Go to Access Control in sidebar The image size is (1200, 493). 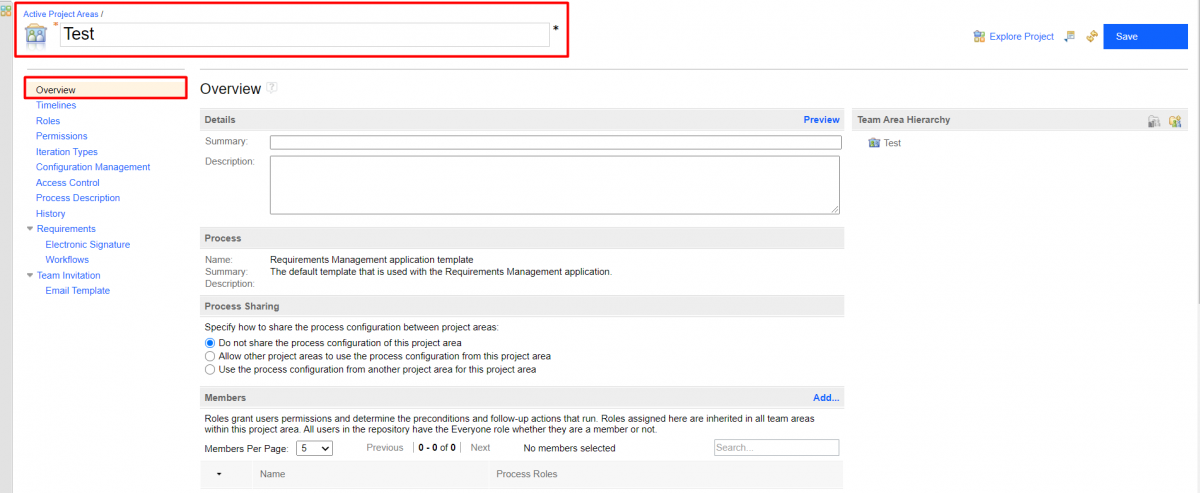pos(67,183)
